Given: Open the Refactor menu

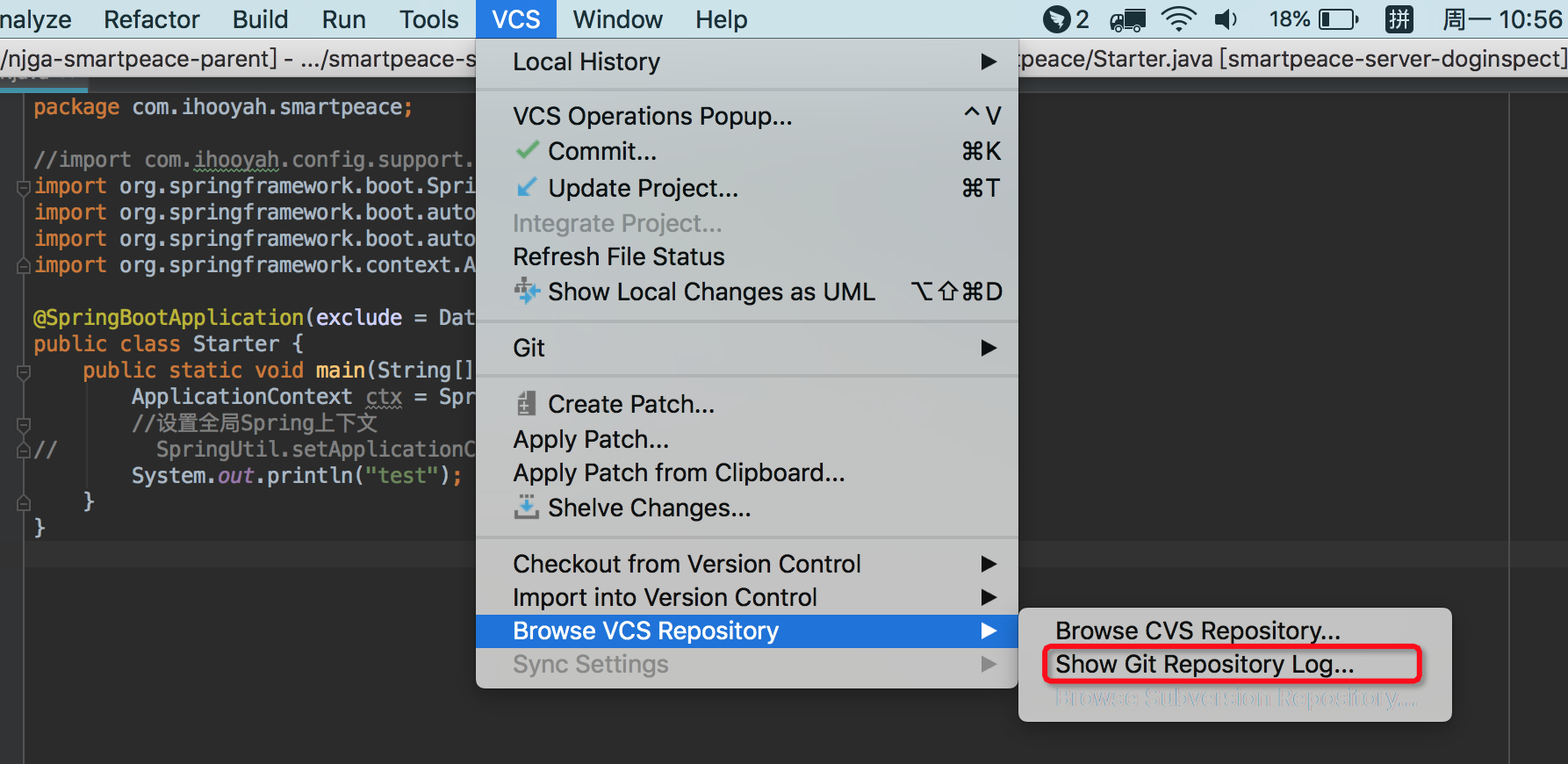Looking at the screenshot, I should click(x=151, y=18).
